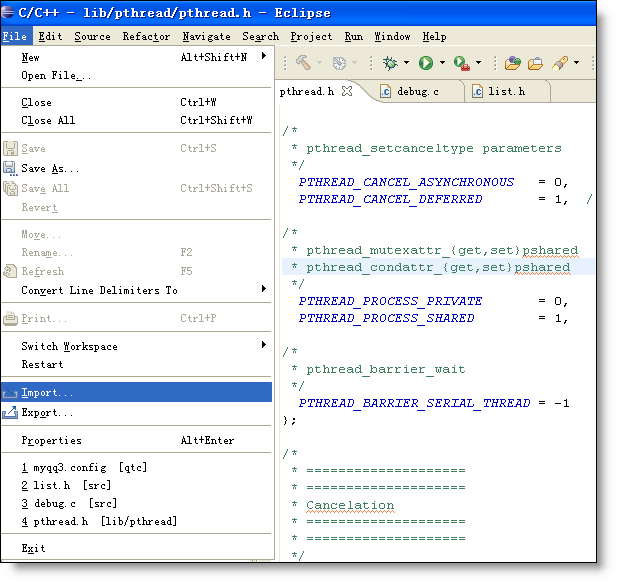Switch to the list.h editor tab

click(506, 91)
